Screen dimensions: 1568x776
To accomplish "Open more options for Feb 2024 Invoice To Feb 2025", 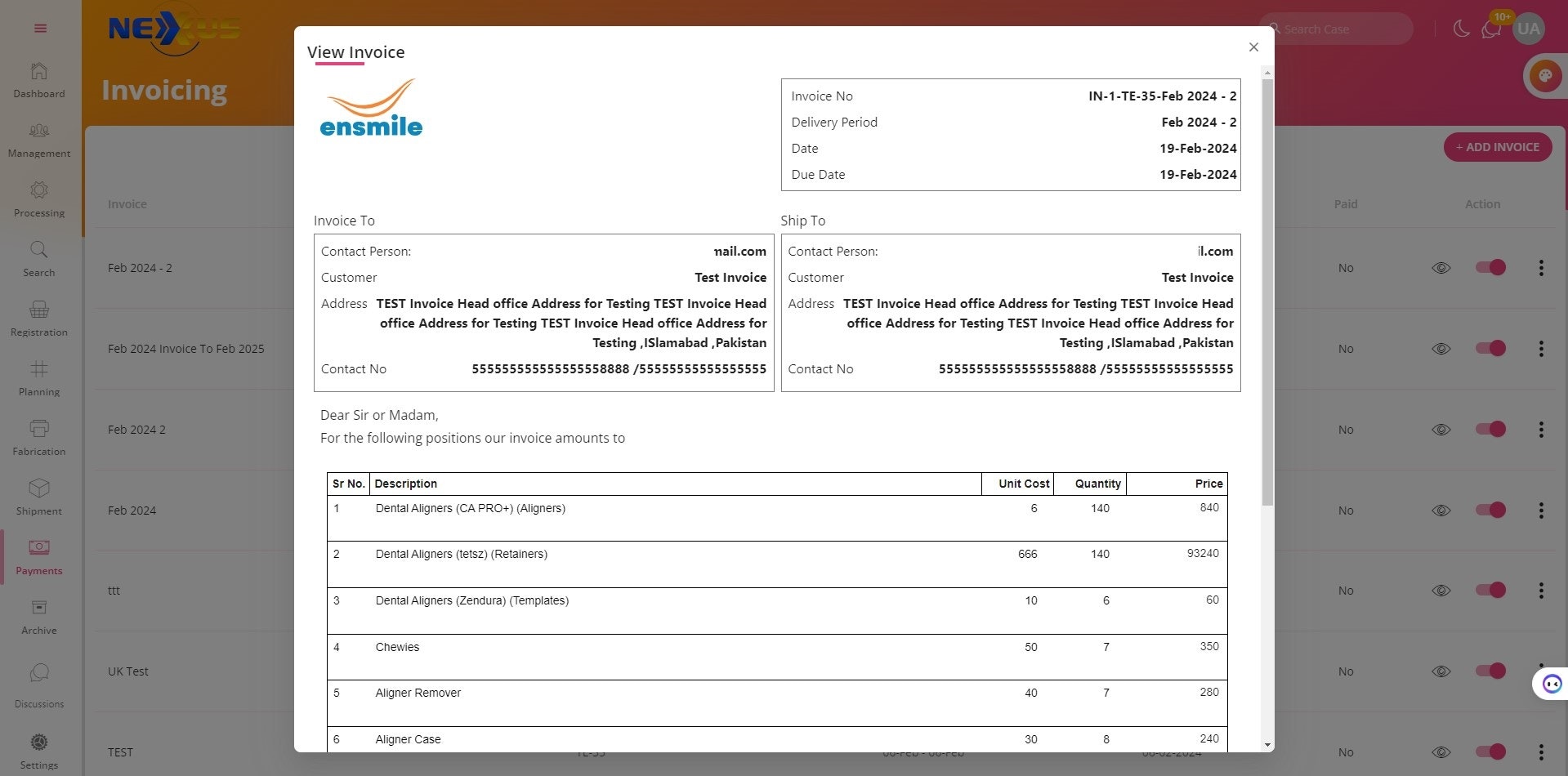I will tap(1541, 349).
